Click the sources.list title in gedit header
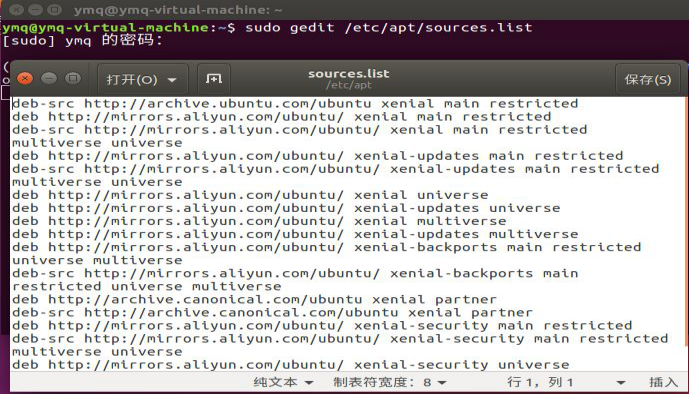689x394 pixels. (x=349, y=74)
